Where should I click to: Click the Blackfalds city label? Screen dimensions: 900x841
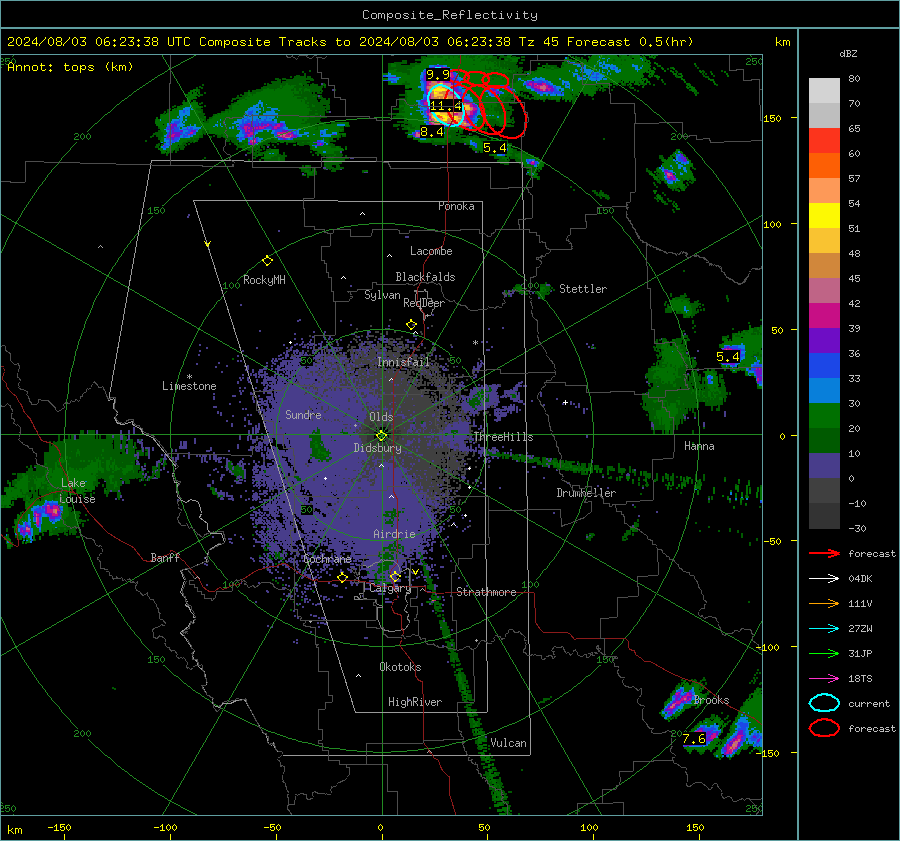pos(425,277)
